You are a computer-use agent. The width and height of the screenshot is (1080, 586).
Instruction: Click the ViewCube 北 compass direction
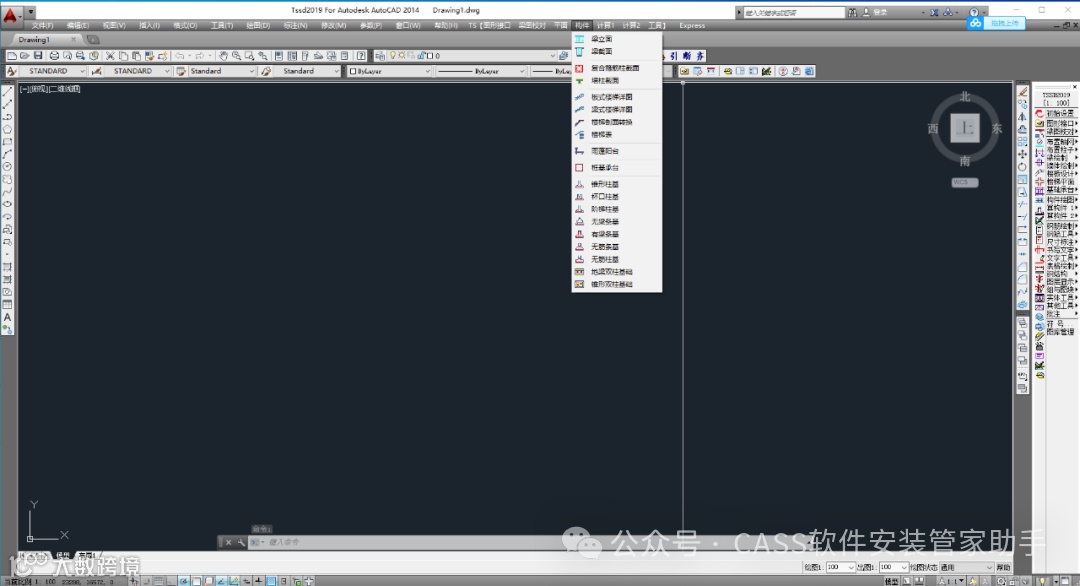[x=965, y=97]
